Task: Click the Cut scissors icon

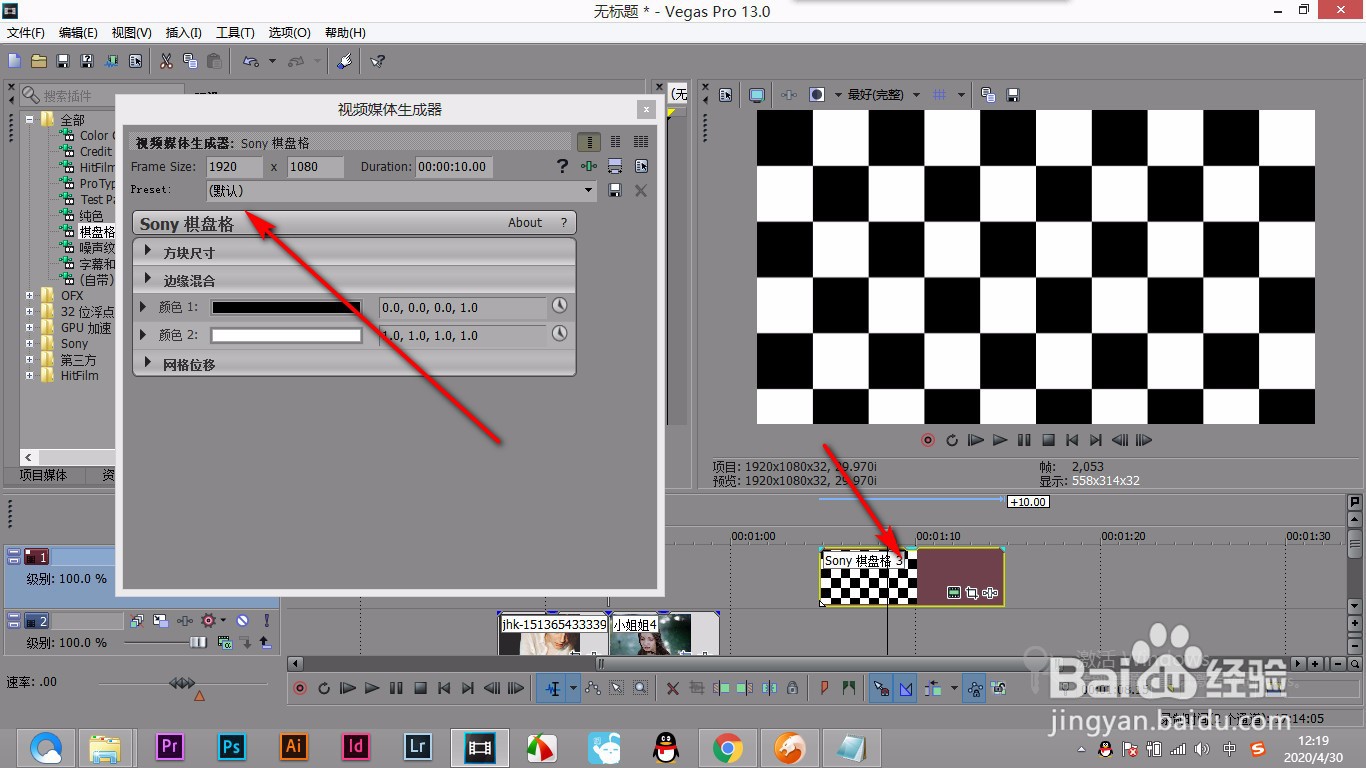Action: (166, 61)
